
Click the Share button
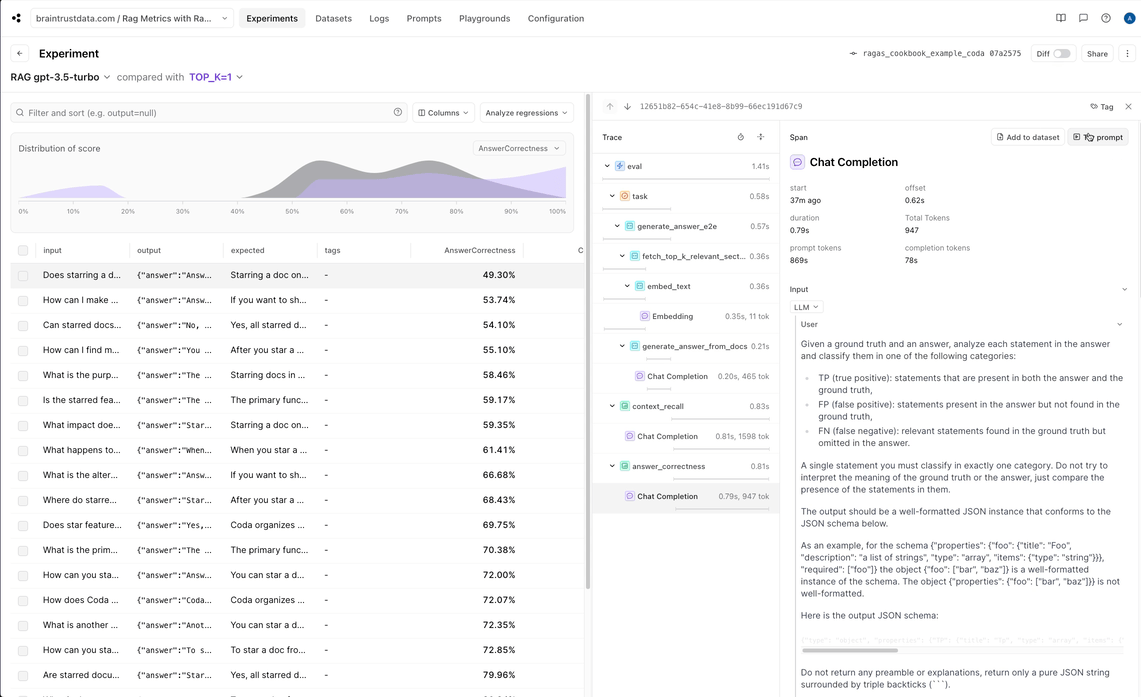[1097, 54]
